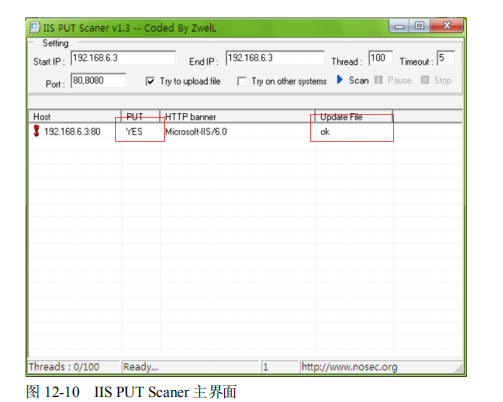Click the End IP input field
503x402 pixels.
275,58
